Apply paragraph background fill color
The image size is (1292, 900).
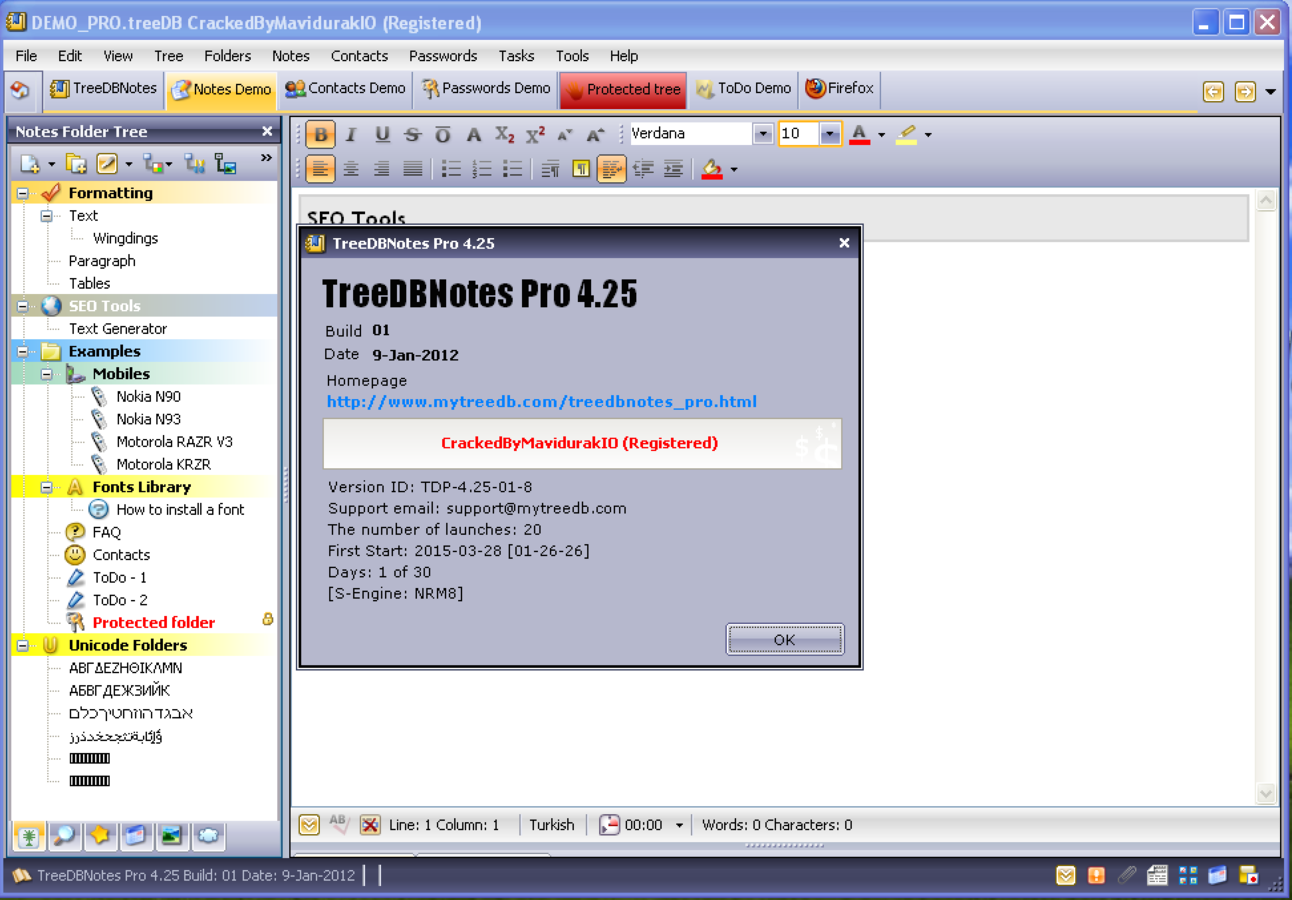tap(712, 169)
